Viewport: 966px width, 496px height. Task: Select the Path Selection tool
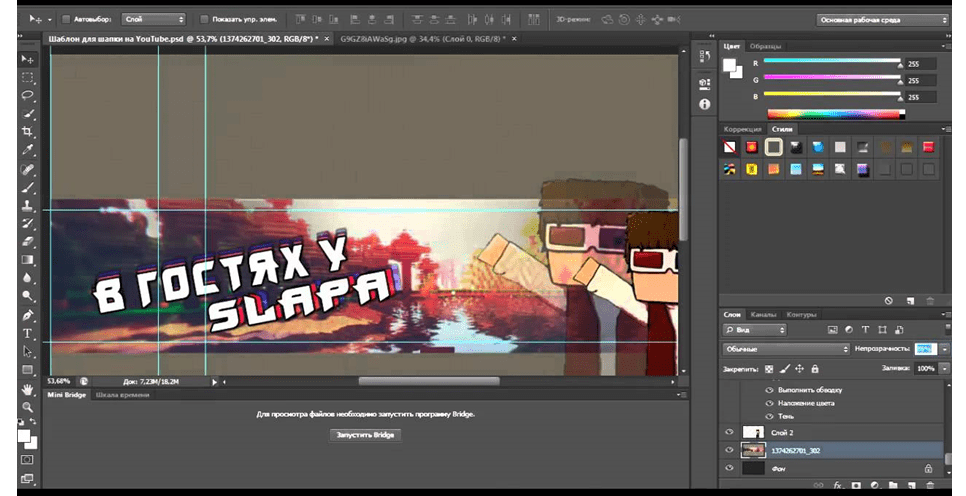[x=27, y=352]
